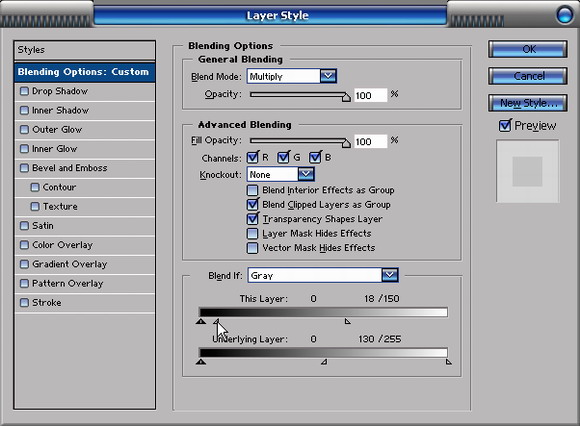Click the Underlying Layer black point triangle
This screenshot has width=580, height=426.
tap(201, 362)
